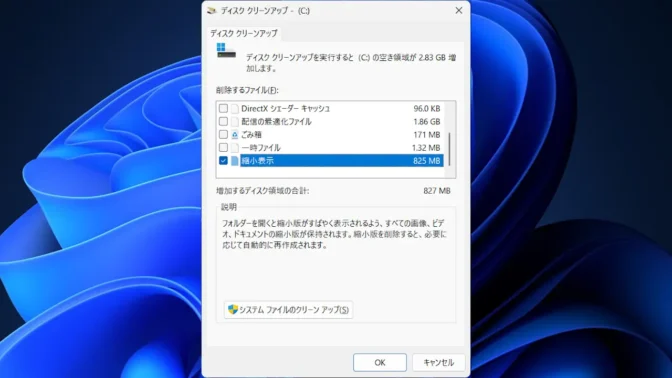The width and height of the screenshot is (672, 378).
Task: Click the 1.32 MB size value
Action: pos(426,148)
